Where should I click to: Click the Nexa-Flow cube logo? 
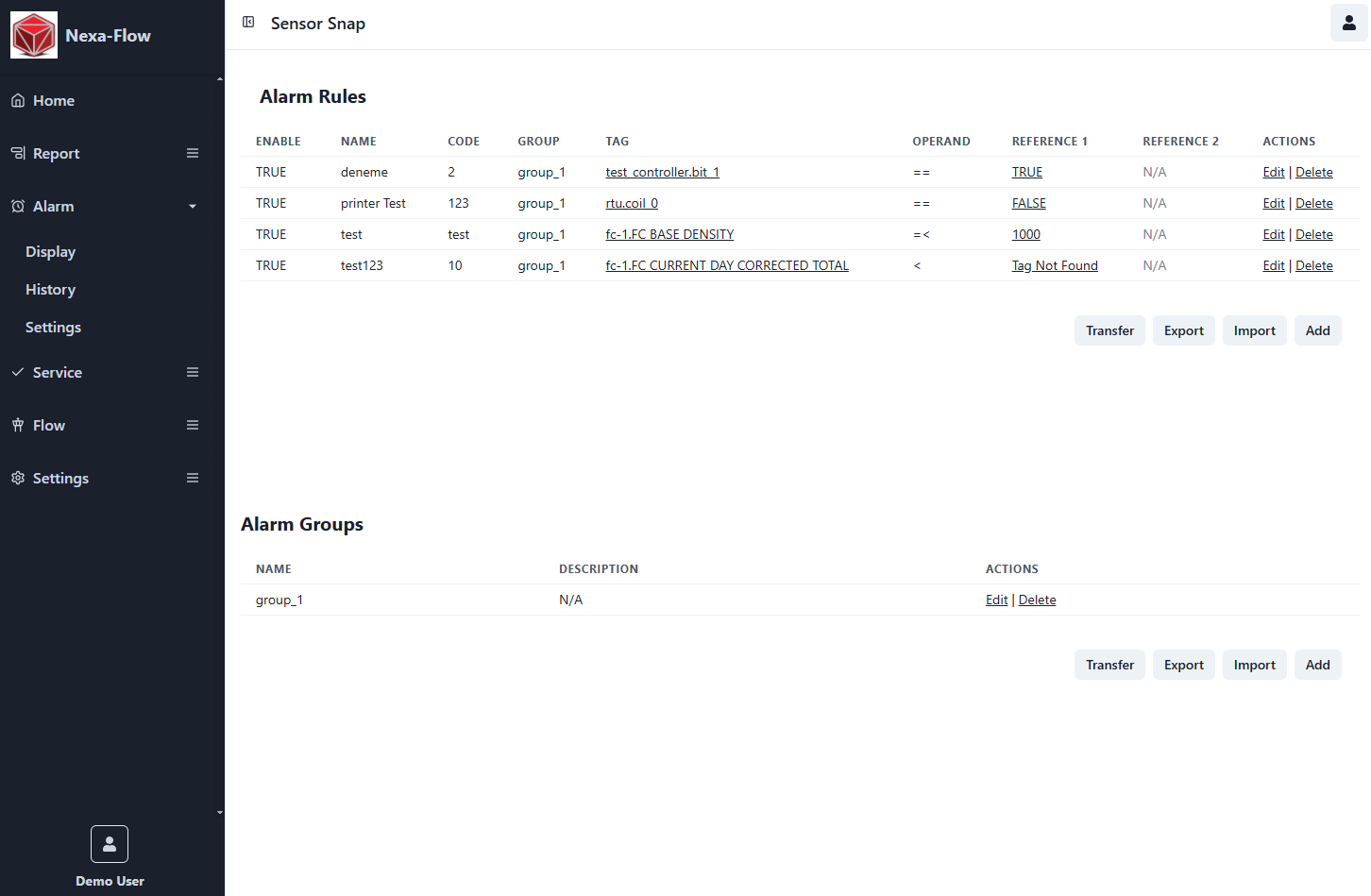pos(34,35)
